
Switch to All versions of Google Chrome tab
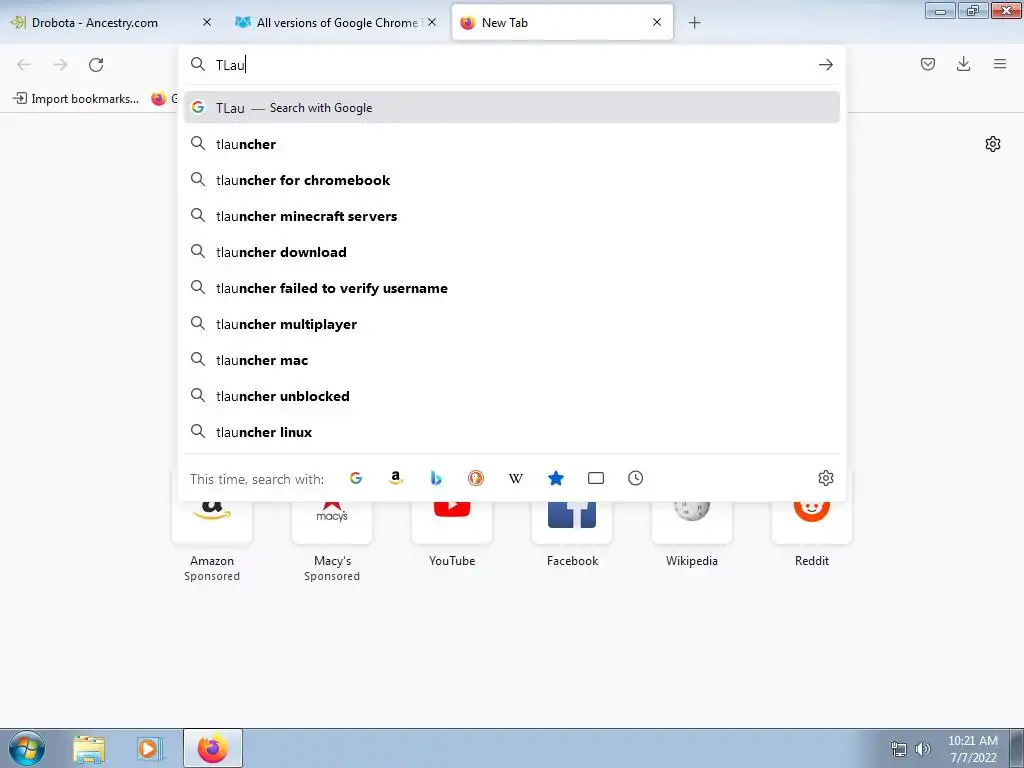[336, 22]
